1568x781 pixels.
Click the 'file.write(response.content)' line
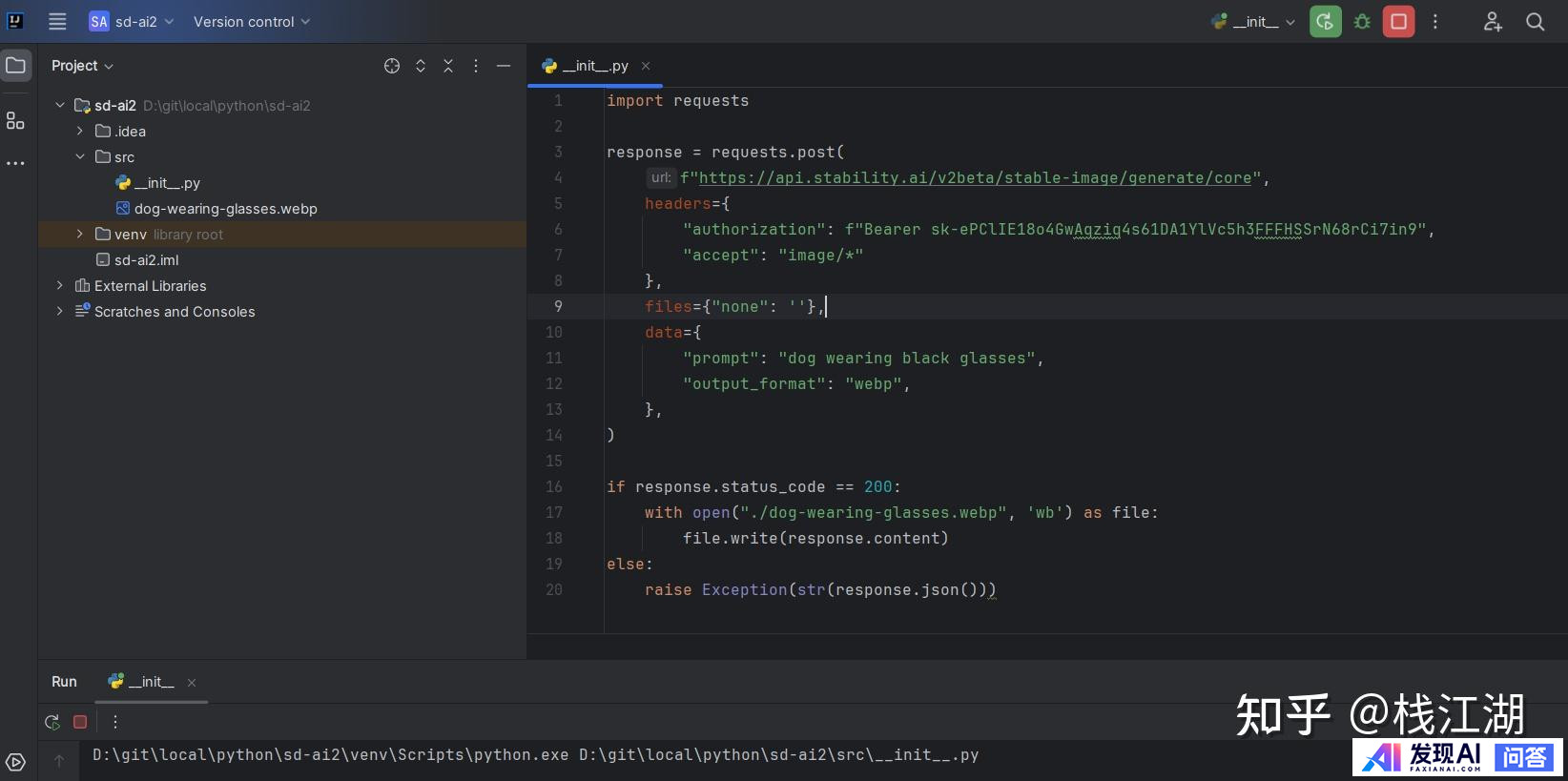point(815,538)
